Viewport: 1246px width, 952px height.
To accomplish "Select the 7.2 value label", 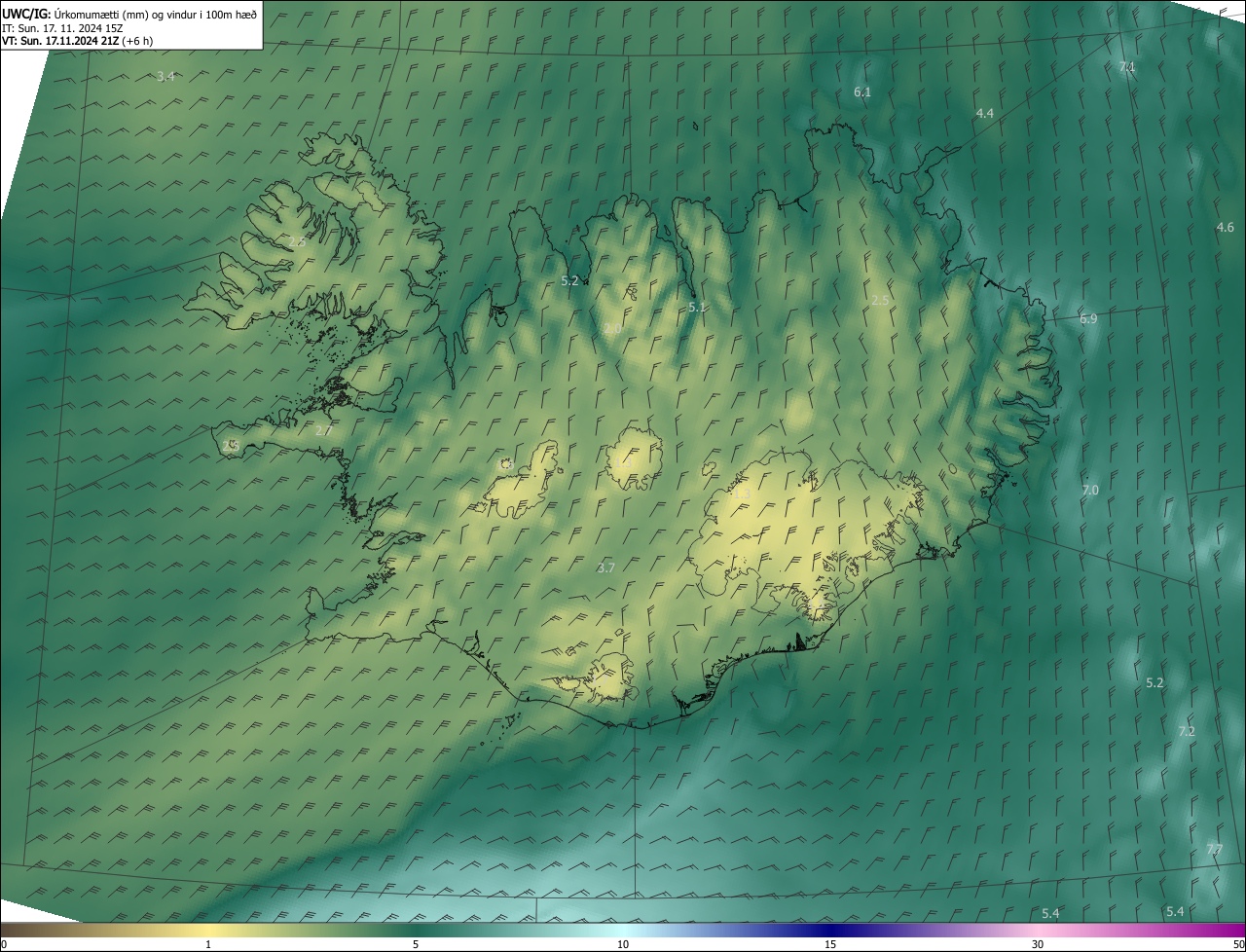I will [x=1187, y=731].
